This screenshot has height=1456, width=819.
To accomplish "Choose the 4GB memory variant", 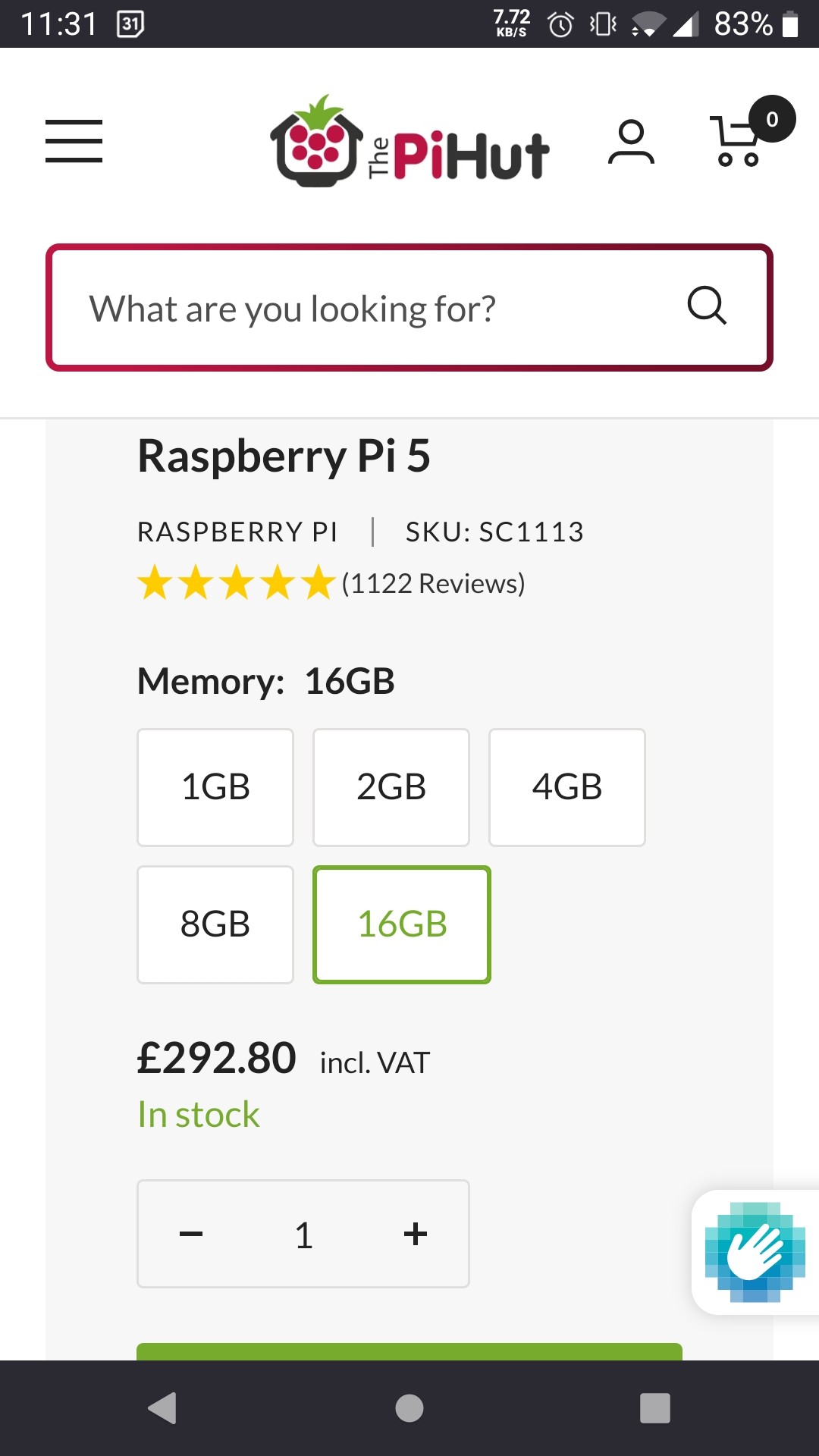I will [567, 787].
